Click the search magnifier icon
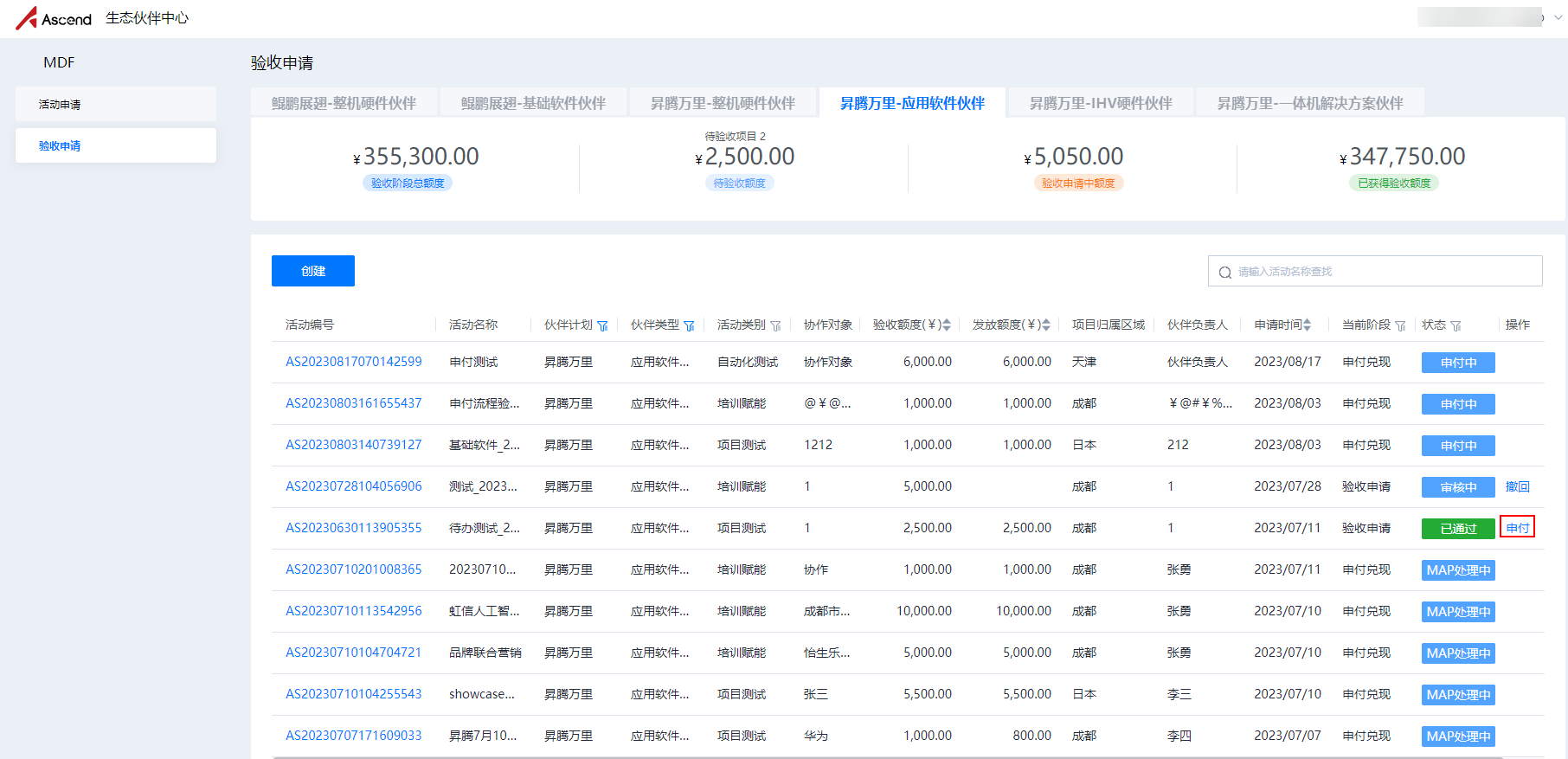Image resolution: width=1568 pixels, height=759 pixels. coord(1224,272)
